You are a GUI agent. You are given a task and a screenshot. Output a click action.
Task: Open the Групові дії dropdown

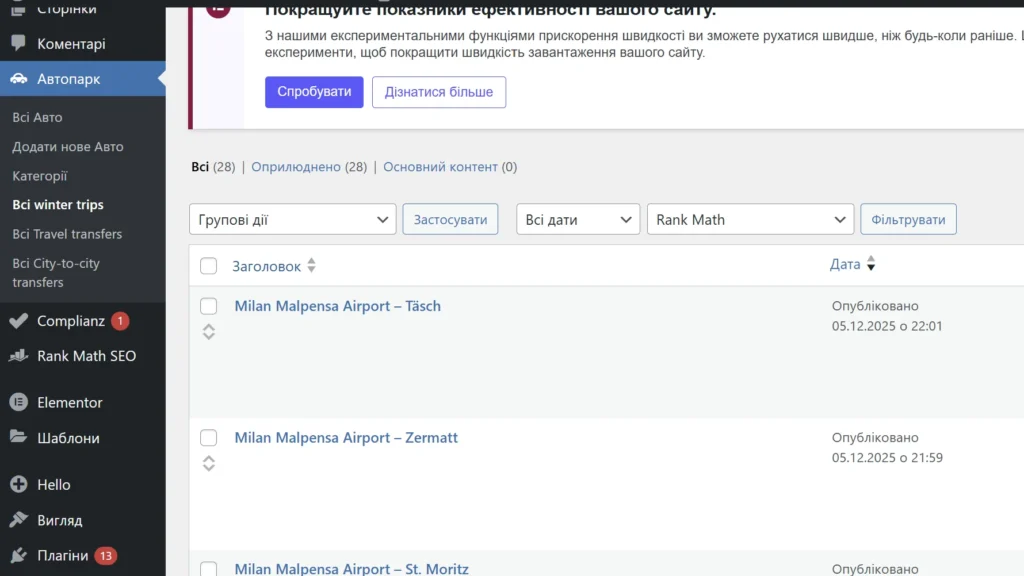tap(293, 219)
